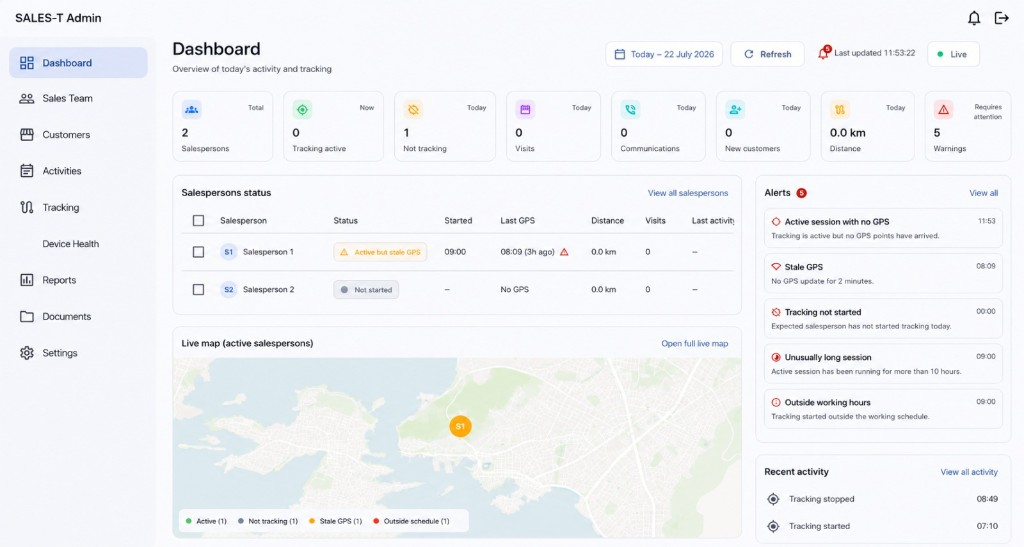Click the Tracking active card icon
The height and width of the screenshot is (547, 1024).
pyautogui.click(x=302, y=110)
